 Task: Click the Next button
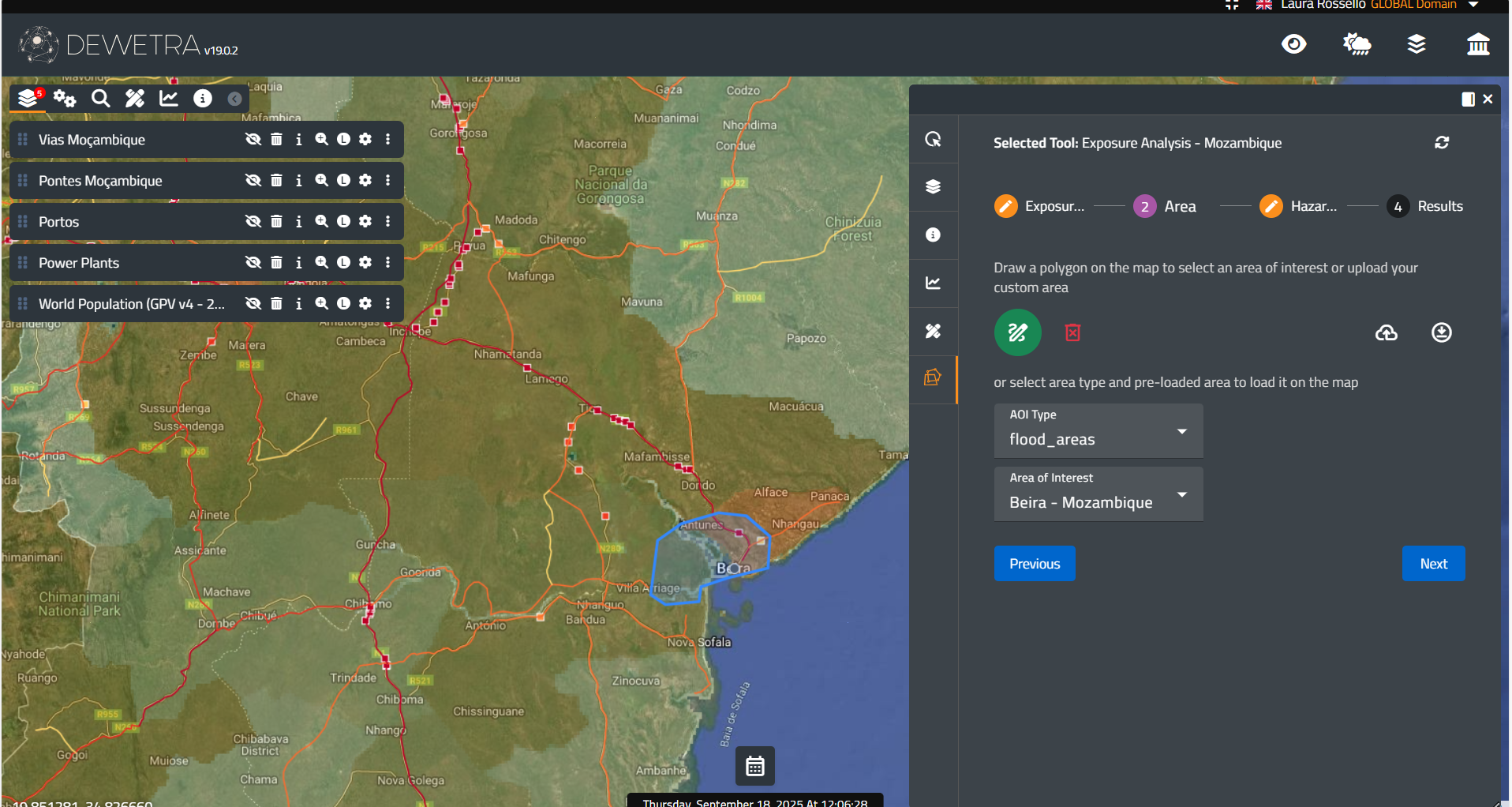coord(1433,564)
